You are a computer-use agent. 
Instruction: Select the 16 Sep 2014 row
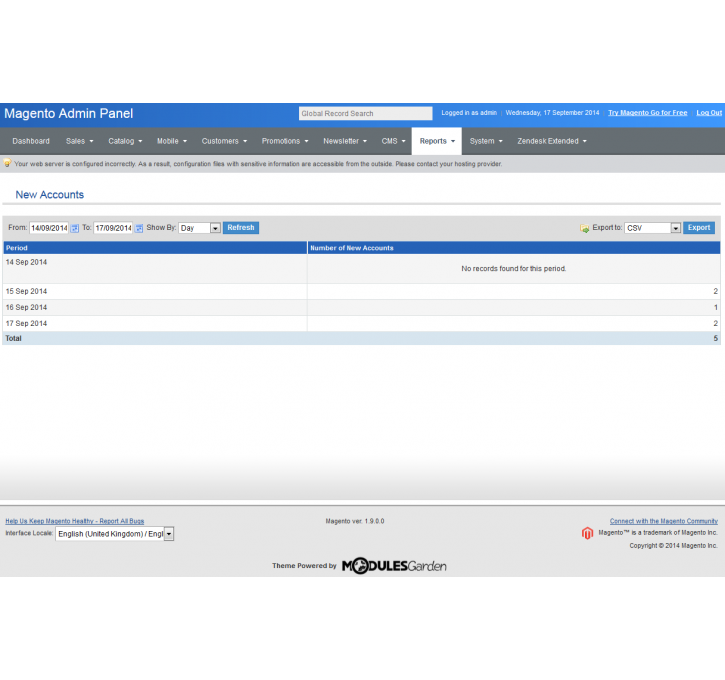click(x=362, y=307)
